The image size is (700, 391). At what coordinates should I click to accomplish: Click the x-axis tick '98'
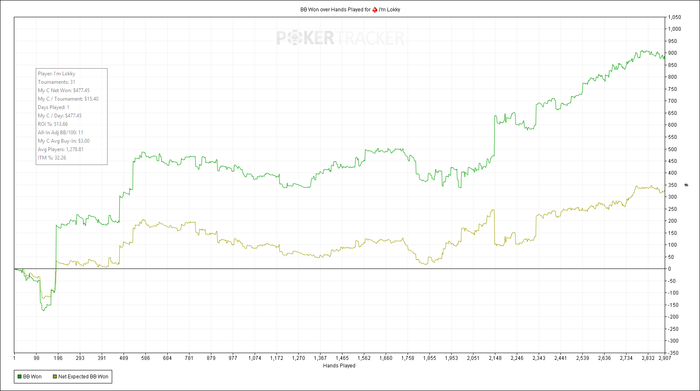tap(37, 358)
